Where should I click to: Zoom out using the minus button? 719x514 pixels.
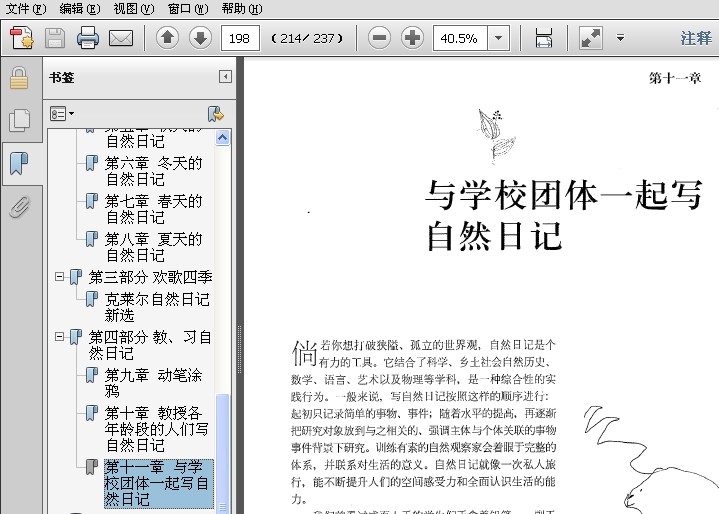coord(380,38)
